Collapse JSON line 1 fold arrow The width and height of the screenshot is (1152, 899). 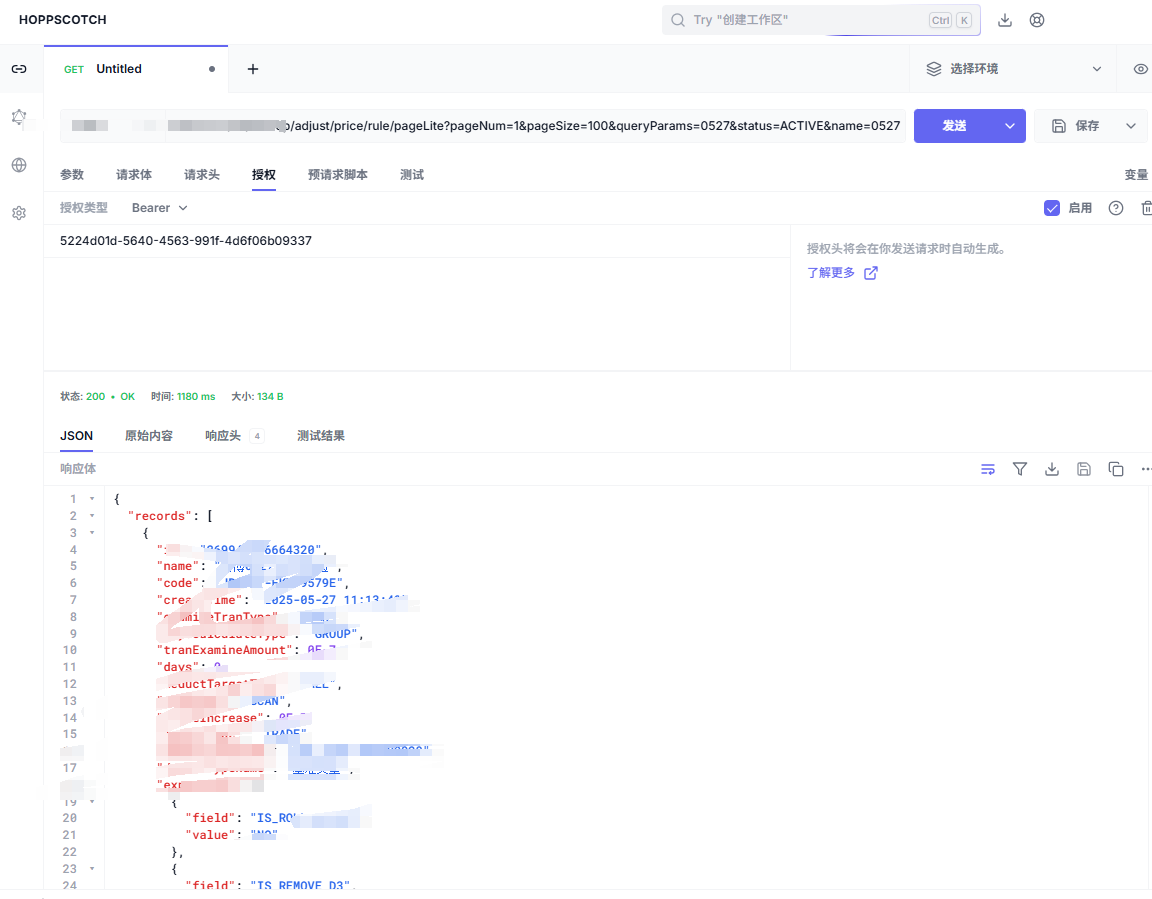[92, 499]
